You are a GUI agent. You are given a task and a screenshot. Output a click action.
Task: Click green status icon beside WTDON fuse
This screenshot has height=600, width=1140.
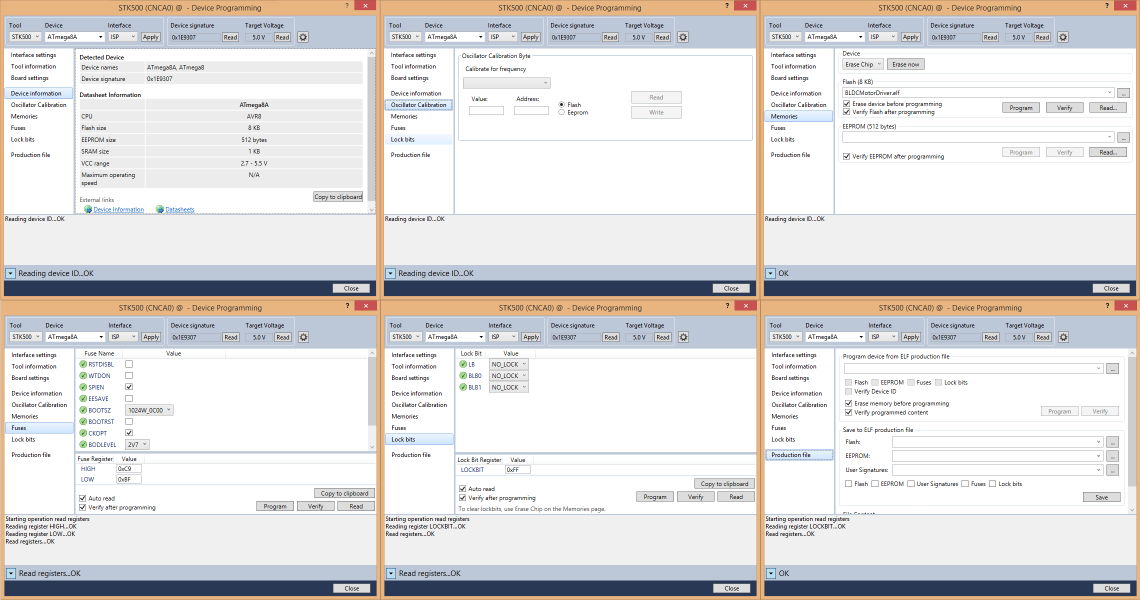pos(83,376)
